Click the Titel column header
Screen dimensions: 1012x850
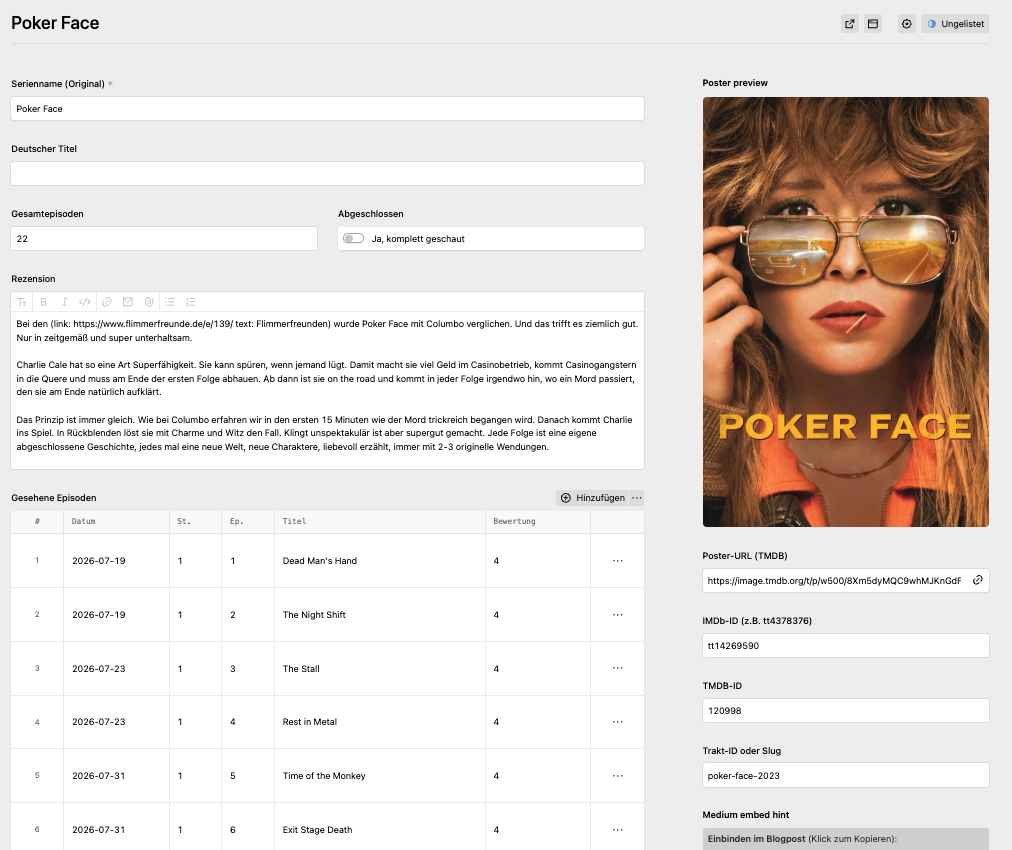tap(380, 521)
